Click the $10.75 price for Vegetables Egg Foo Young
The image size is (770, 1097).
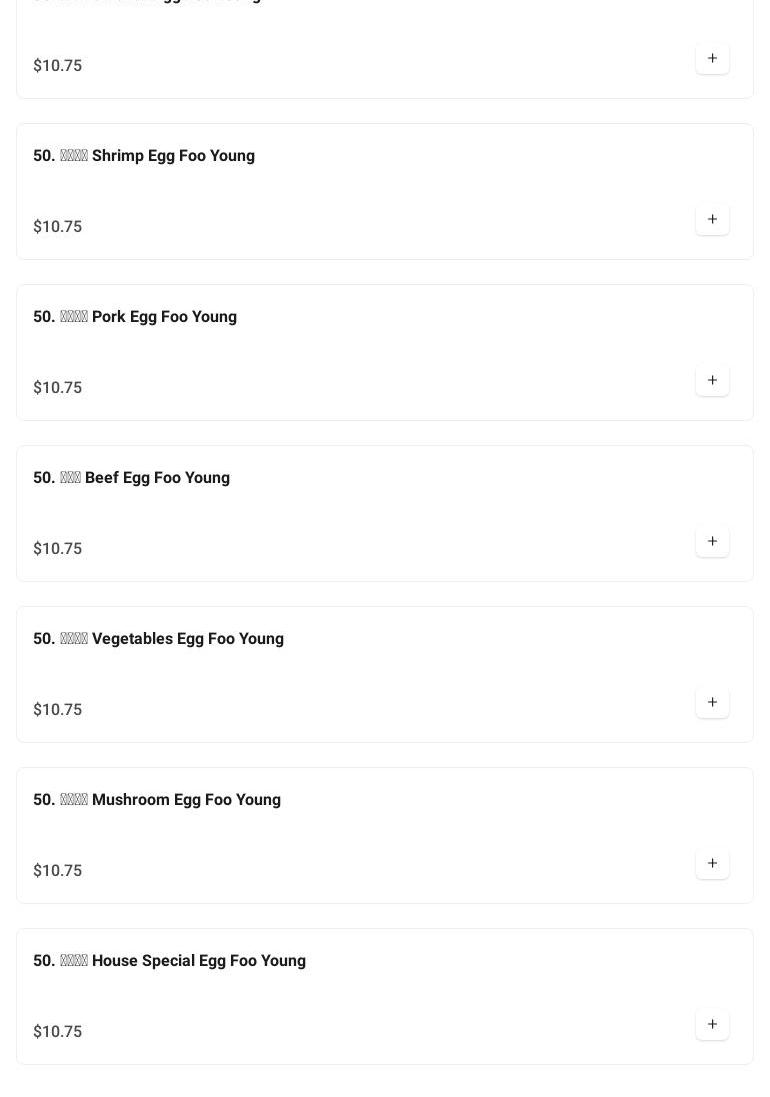58,710
